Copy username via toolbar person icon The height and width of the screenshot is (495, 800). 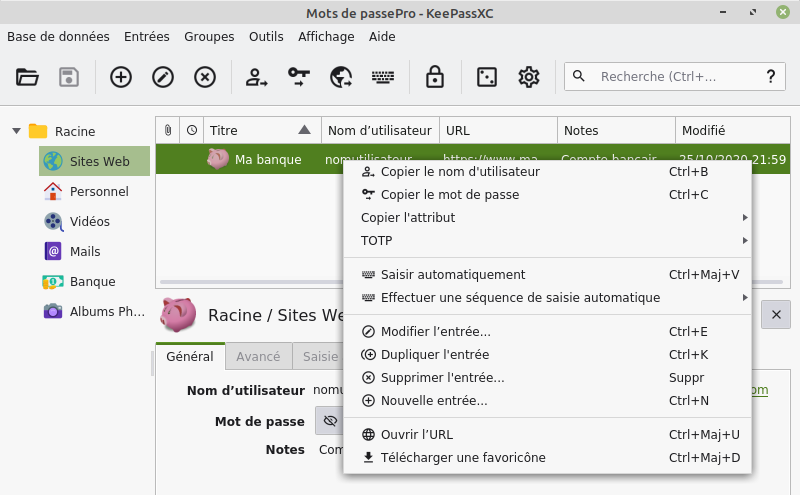(x=257, y=77)
